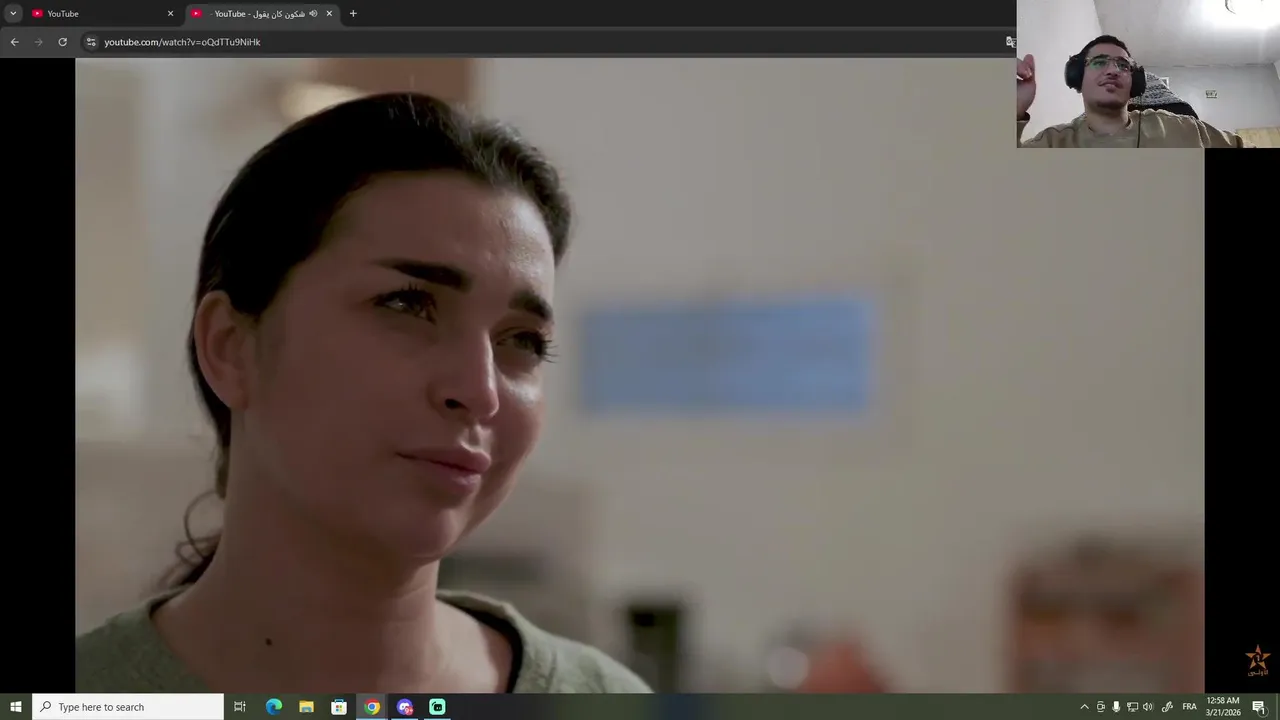1280x720 pixels.
Task: Open the purple chat app taskbar icon
Action: point(405,707)
